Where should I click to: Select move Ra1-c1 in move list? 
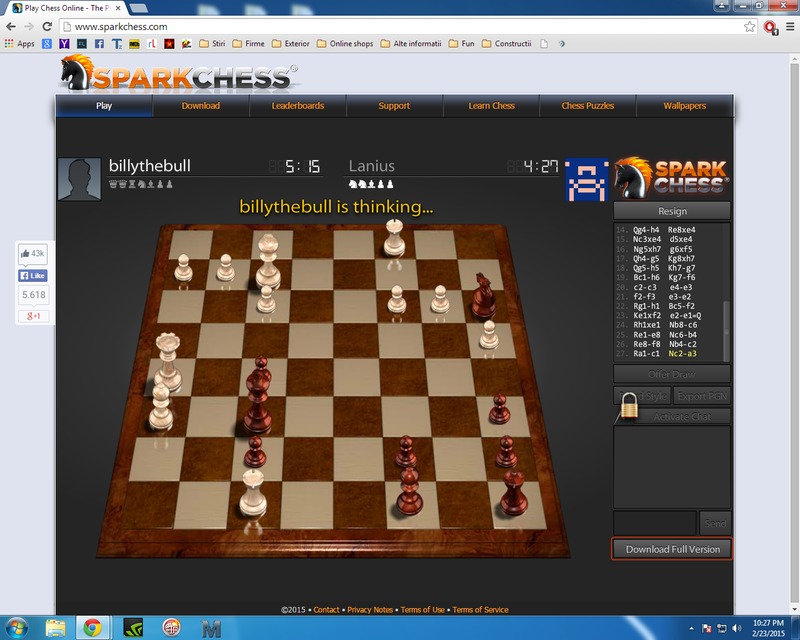pyautogui.click(x=646, y=354)
